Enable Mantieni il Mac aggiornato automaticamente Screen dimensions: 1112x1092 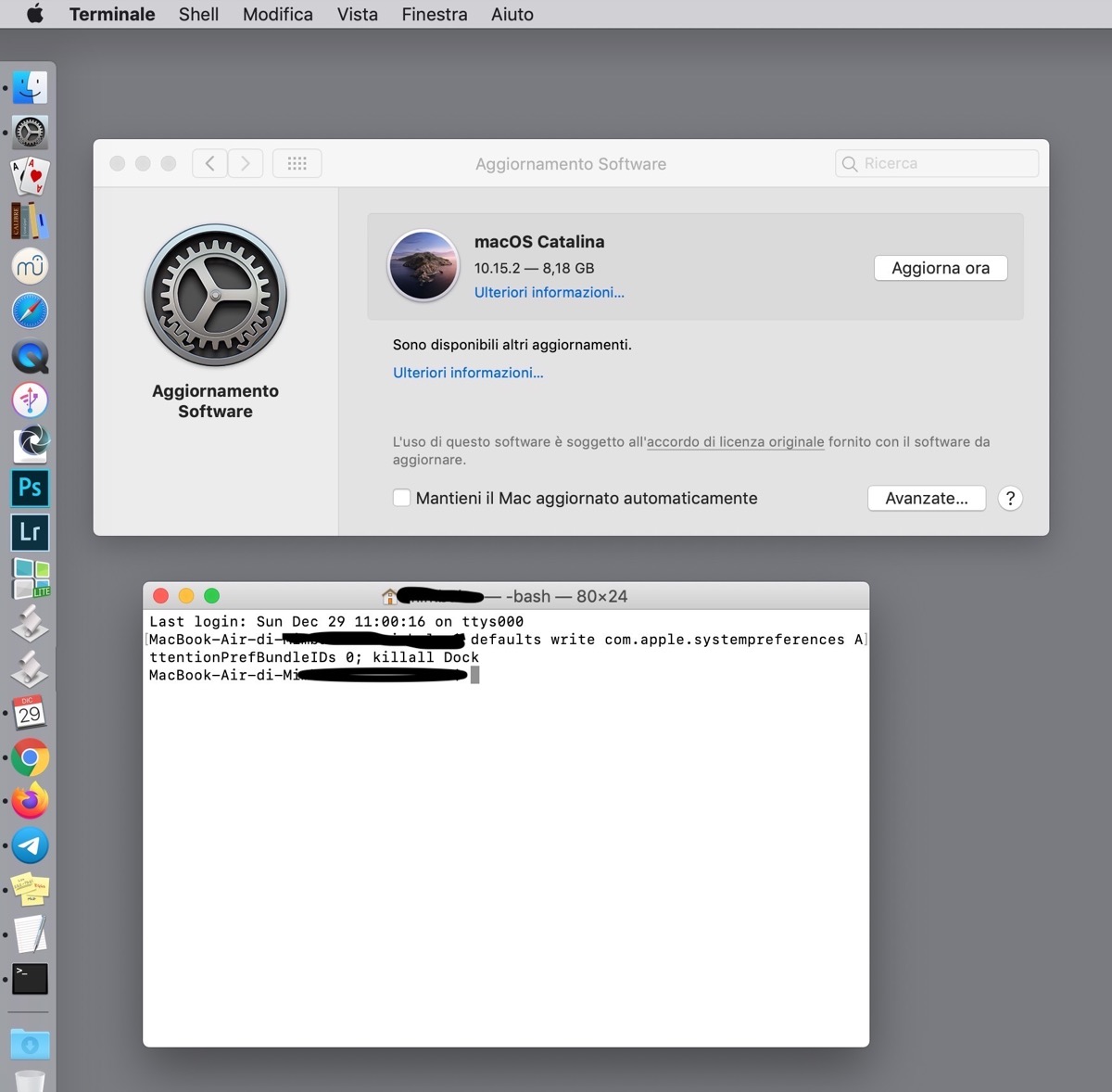coord(401,498)
